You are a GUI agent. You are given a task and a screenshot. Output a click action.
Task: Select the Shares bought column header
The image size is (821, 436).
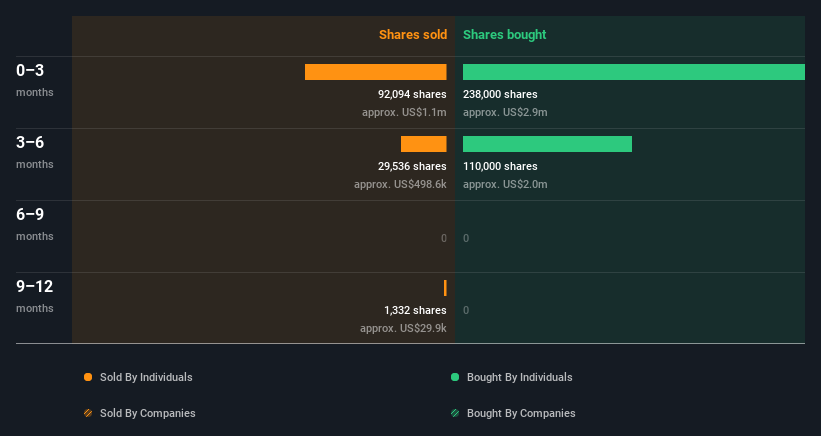coord(504,35)
